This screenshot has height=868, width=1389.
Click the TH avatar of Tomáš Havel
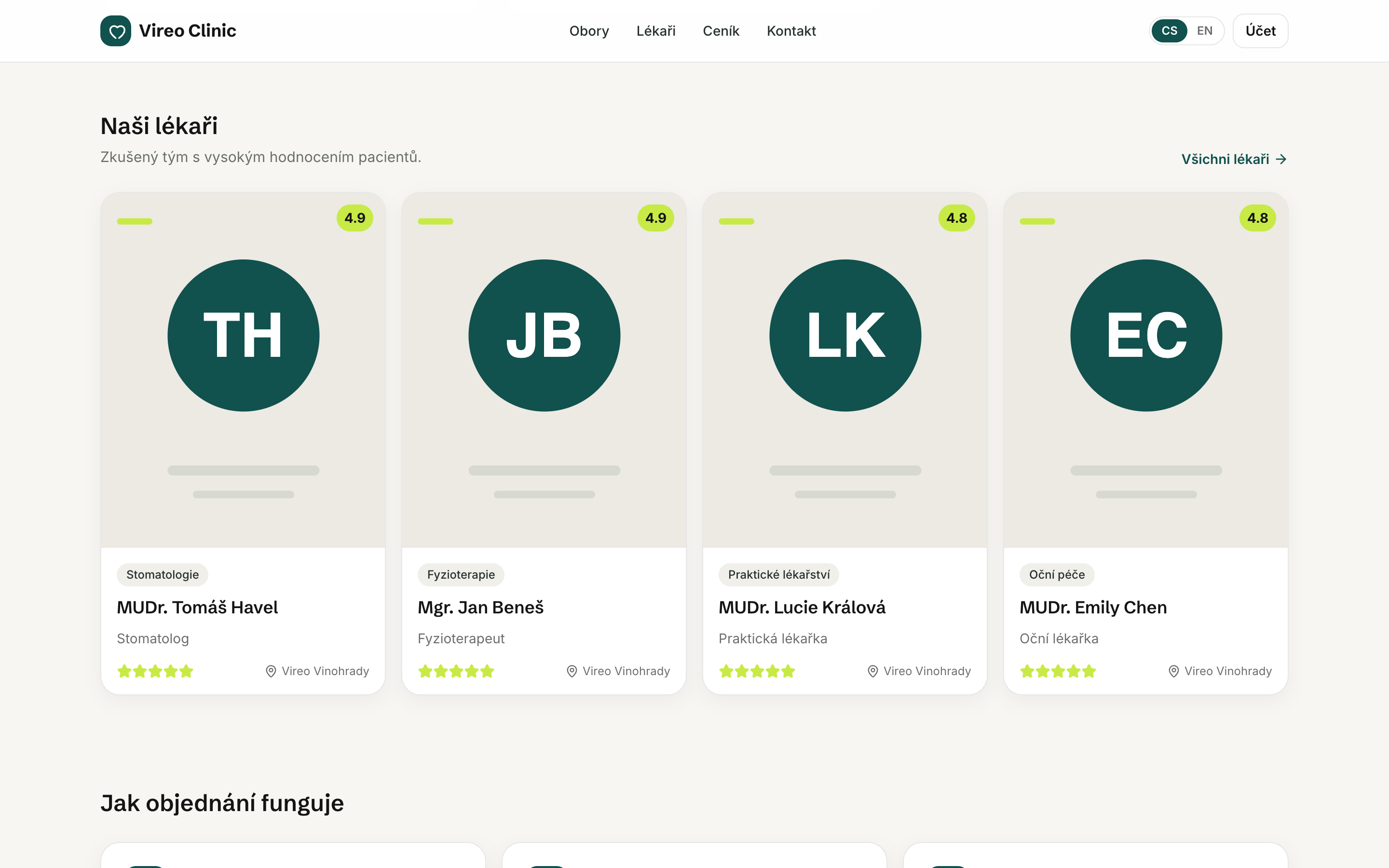tap(244, 335)
